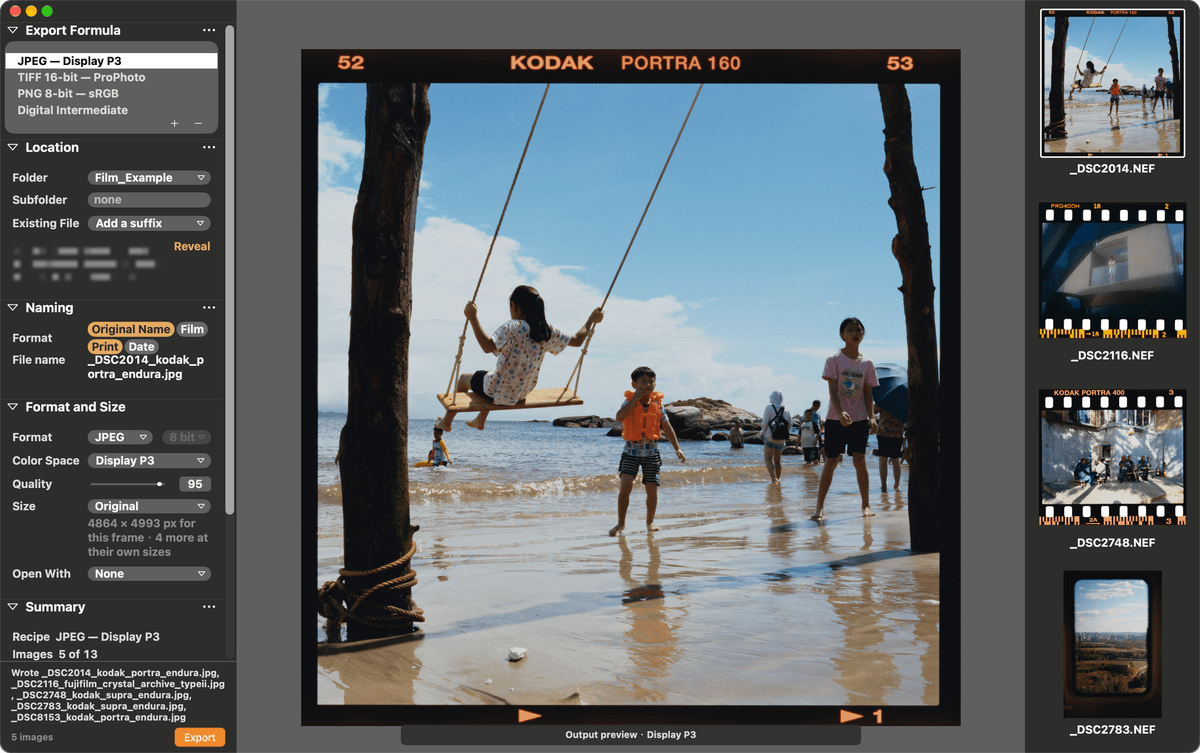Click the Recipe JPEG — Display P3 summary
The image size is (1200, 753).
pos(86,637)
